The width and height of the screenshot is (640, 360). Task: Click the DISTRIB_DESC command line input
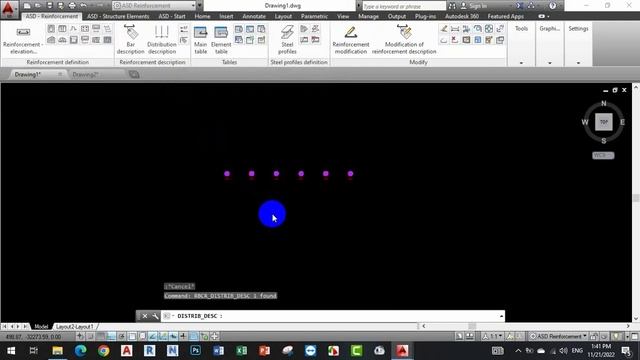333,316
